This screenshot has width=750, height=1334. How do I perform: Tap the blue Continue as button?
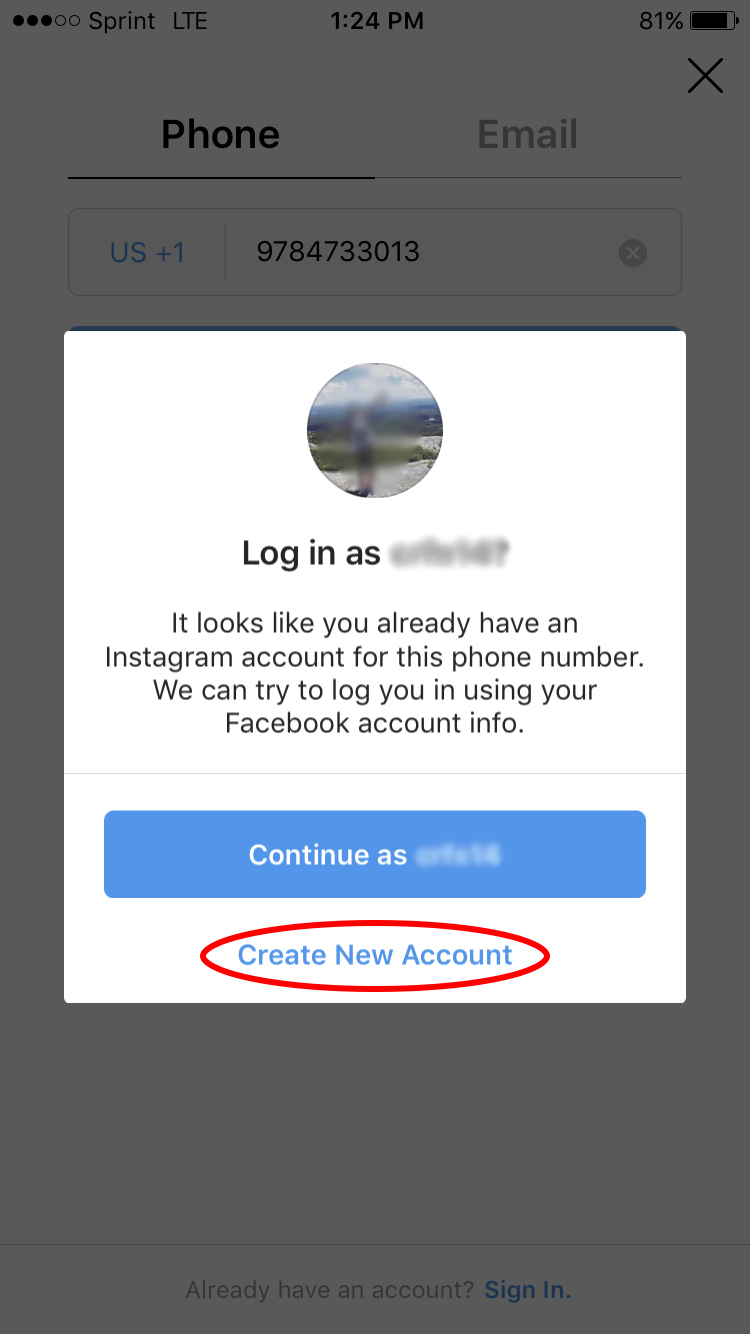[375, 854]
